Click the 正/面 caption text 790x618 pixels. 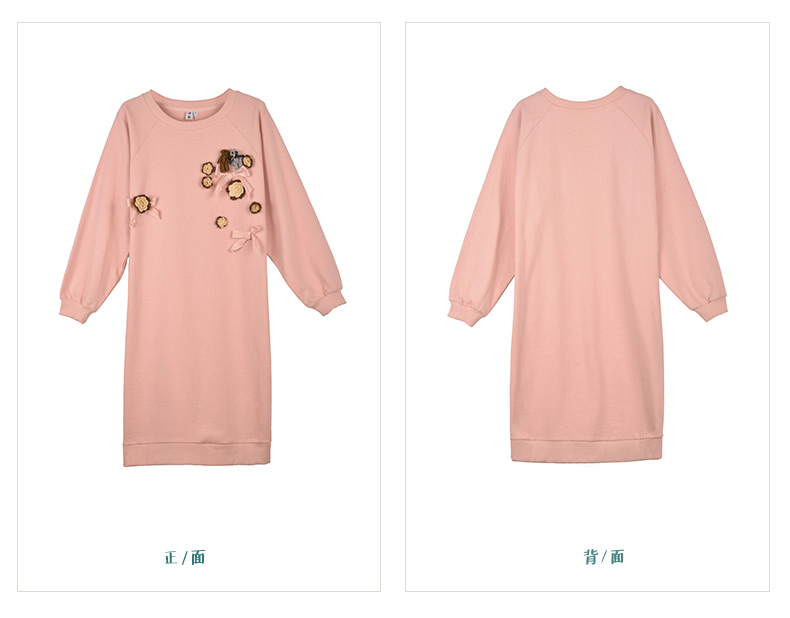pos(185,558)
